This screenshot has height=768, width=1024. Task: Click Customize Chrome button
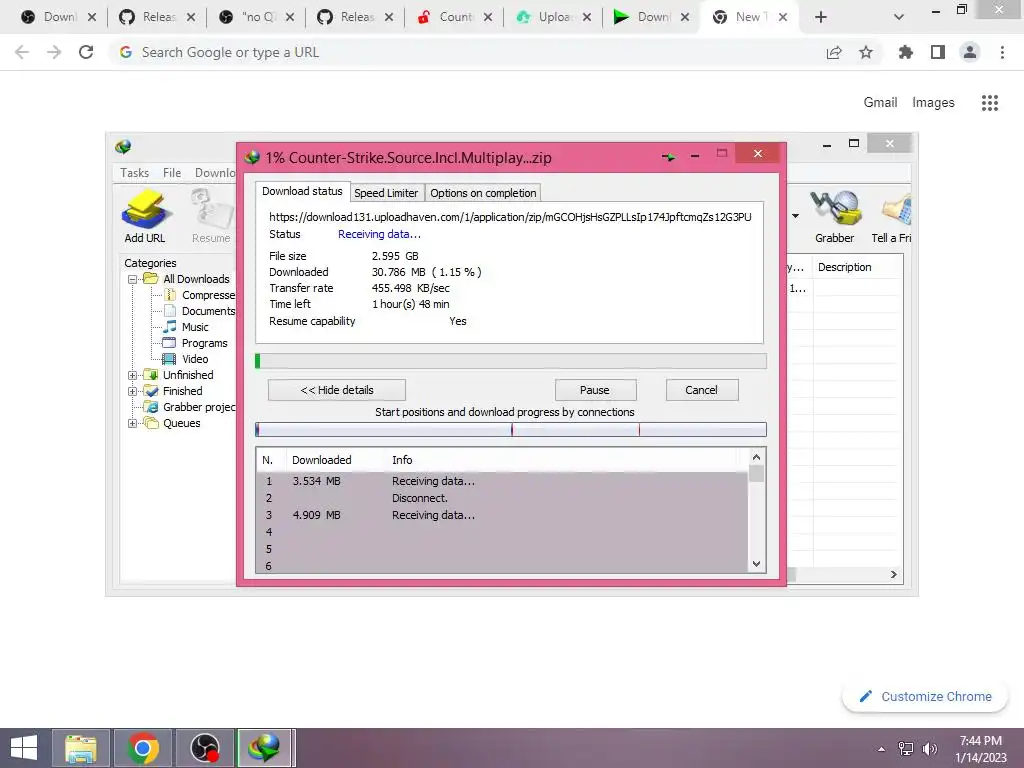tap(925, 696)
